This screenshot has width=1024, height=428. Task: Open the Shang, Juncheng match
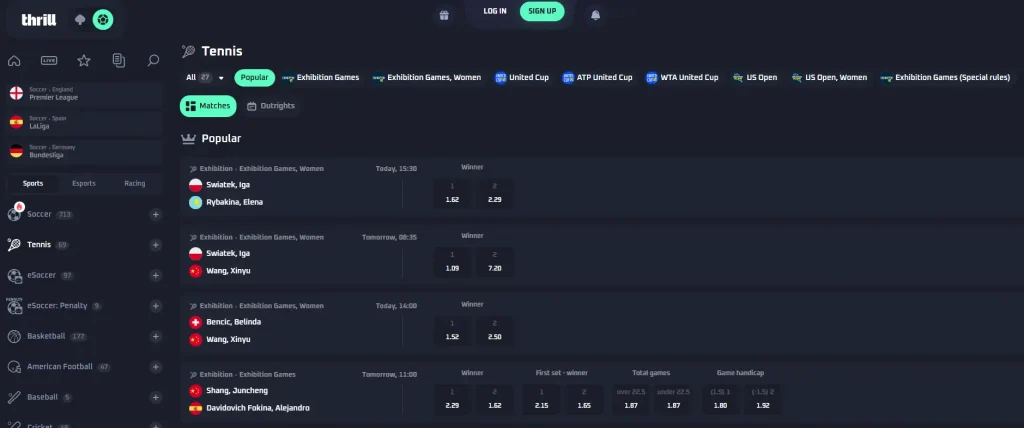236,391
